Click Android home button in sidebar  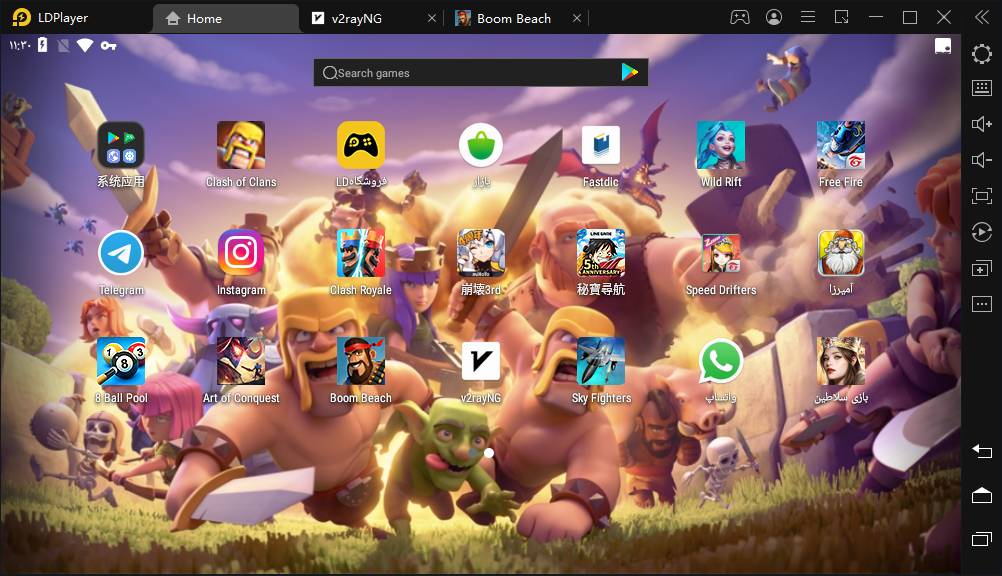click(982, 495)
